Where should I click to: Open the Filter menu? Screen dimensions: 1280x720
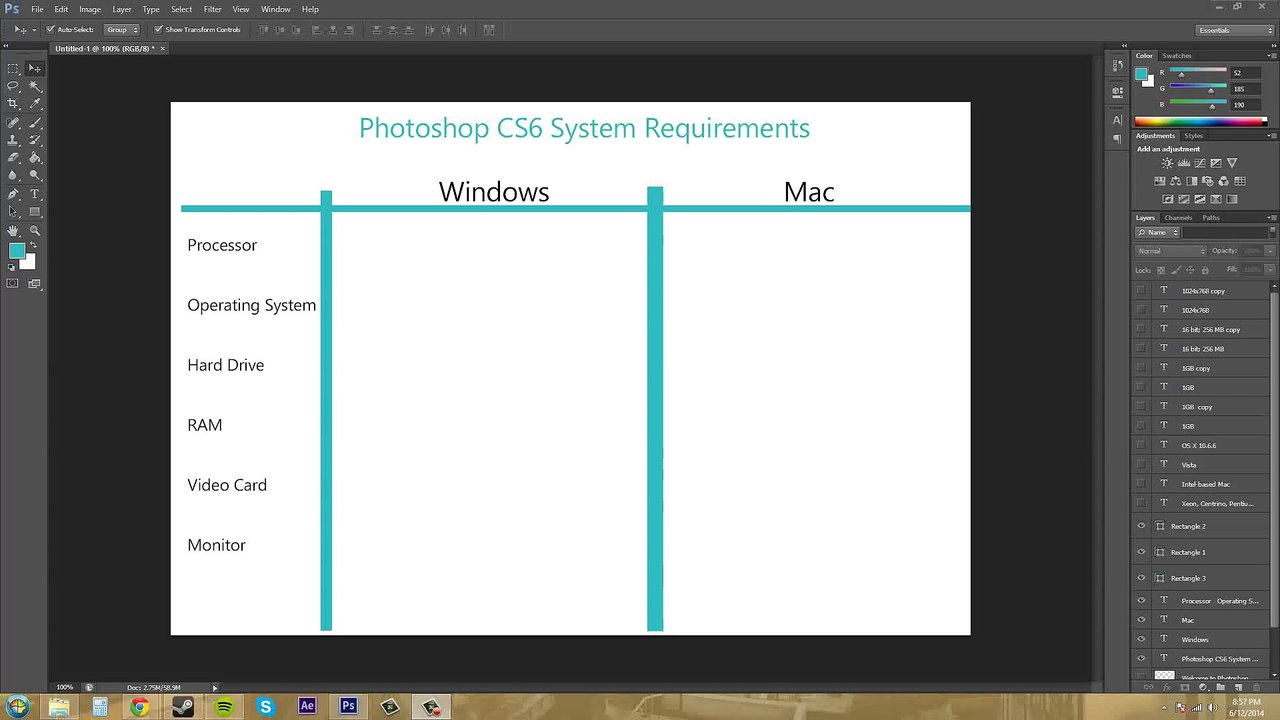[212, 9]
